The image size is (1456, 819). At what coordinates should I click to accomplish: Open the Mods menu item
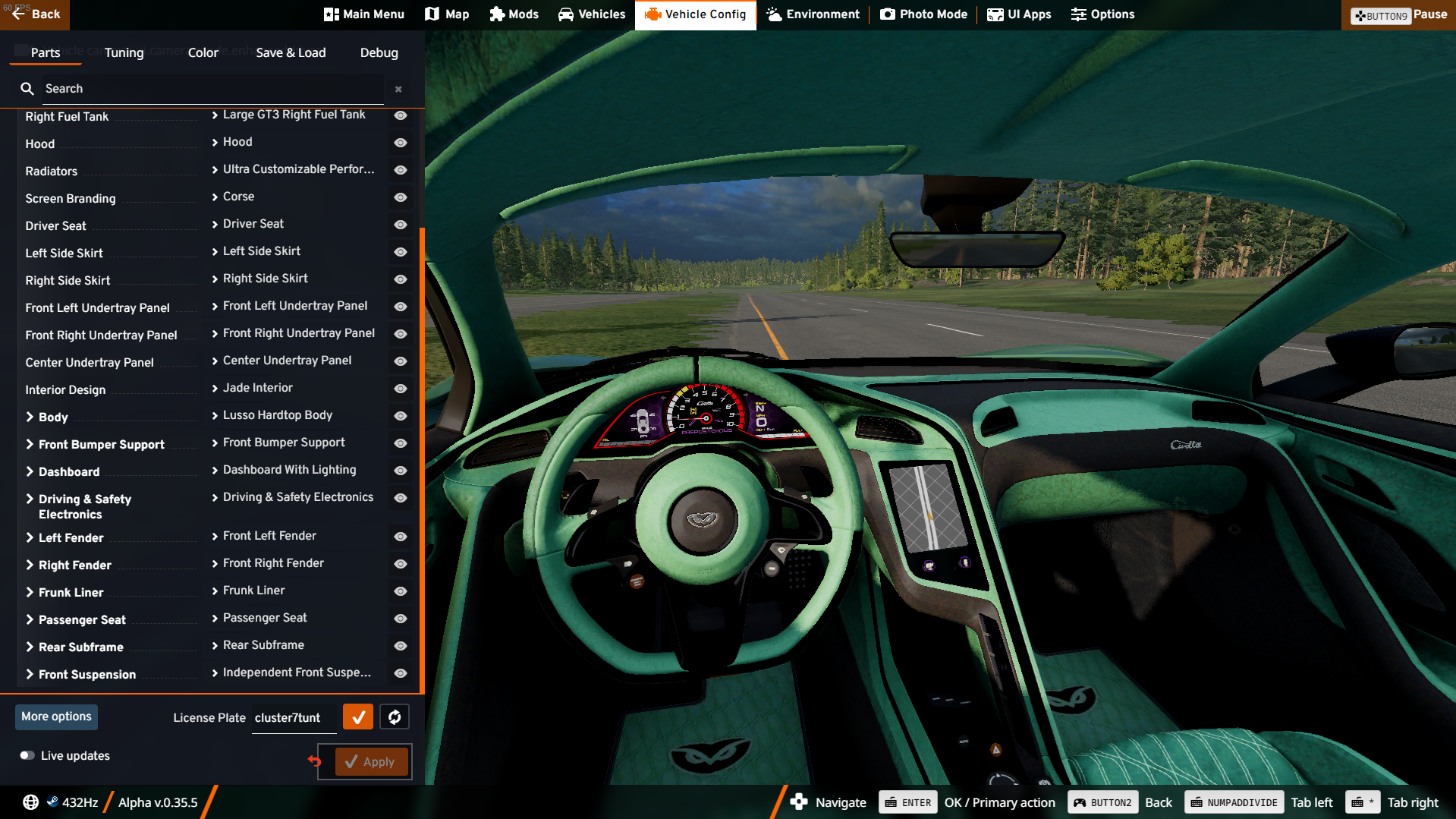pyautogui.click(x=514, y=14)
